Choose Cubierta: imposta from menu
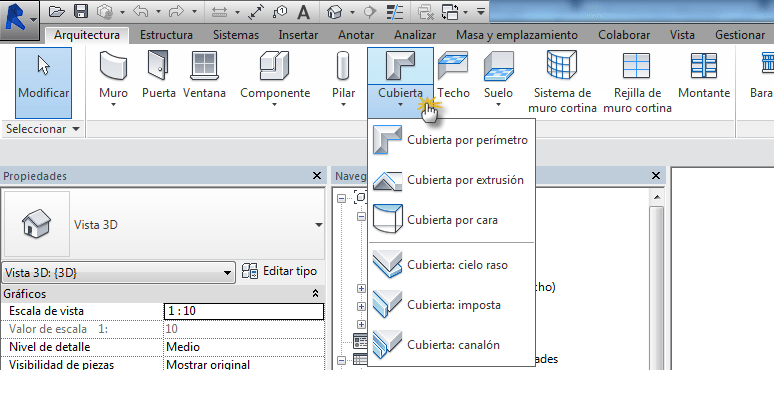Screen dimensions: 774x395 pos(451,305)
